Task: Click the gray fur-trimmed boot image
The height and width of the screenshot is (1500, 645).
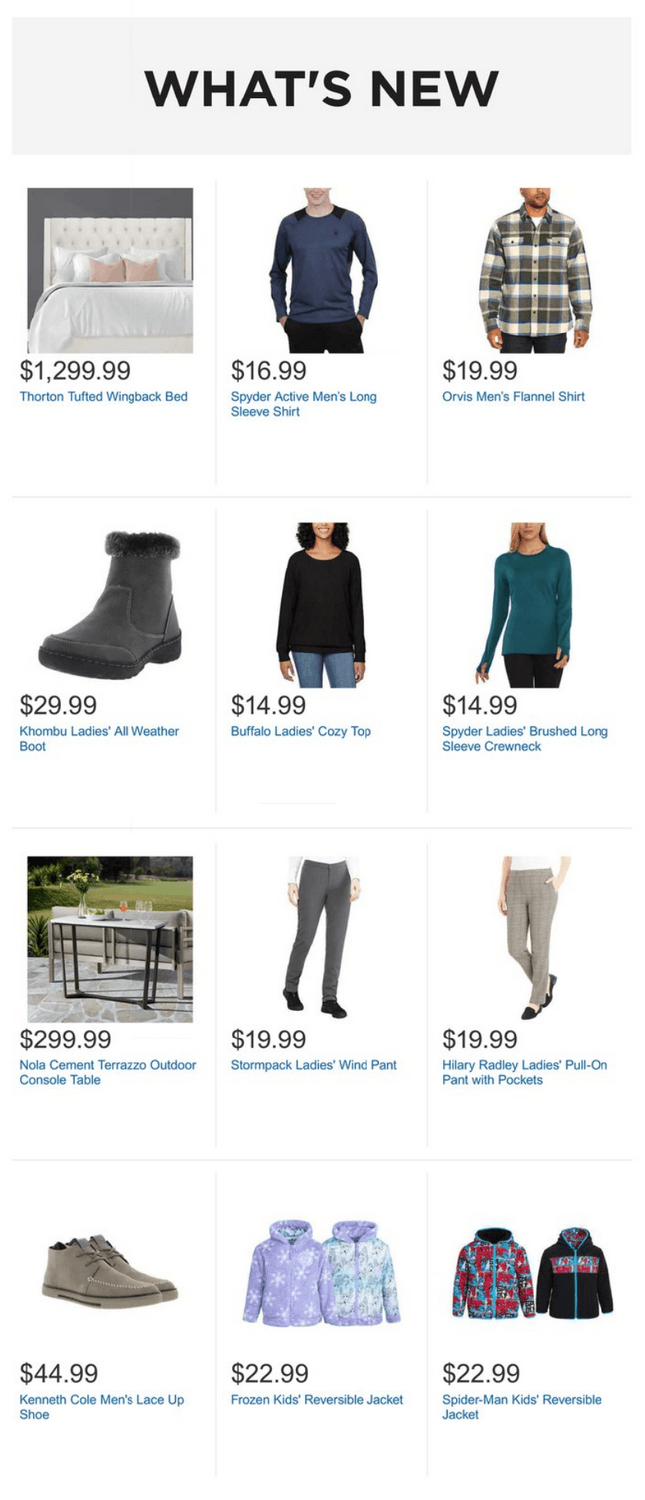Action: (110, 605)
